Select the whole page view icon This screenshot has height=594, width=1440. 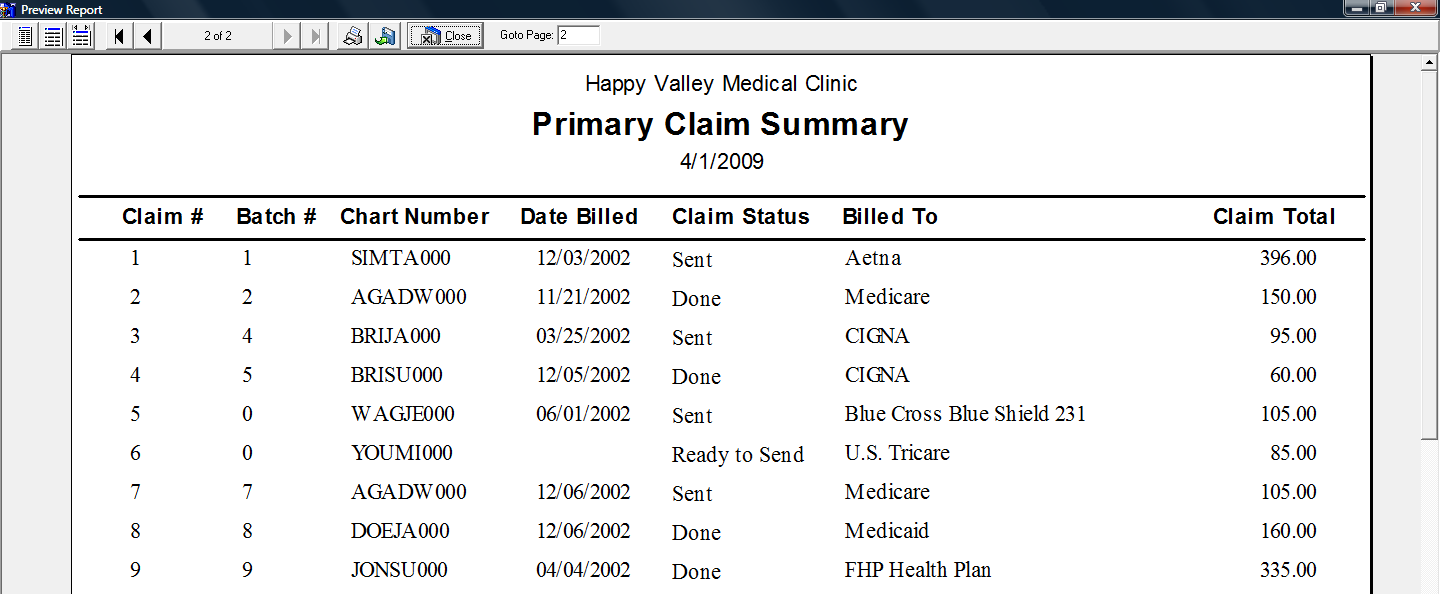click(26, 36)
